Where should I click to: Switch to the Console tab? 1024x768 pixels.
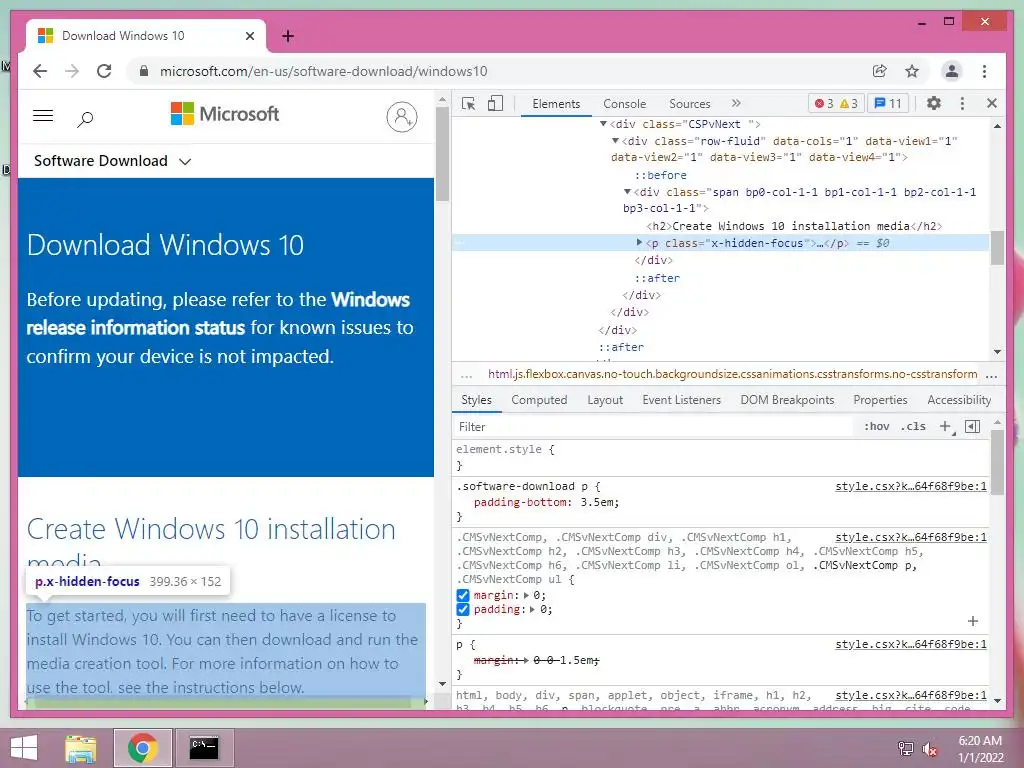(624, 104)
